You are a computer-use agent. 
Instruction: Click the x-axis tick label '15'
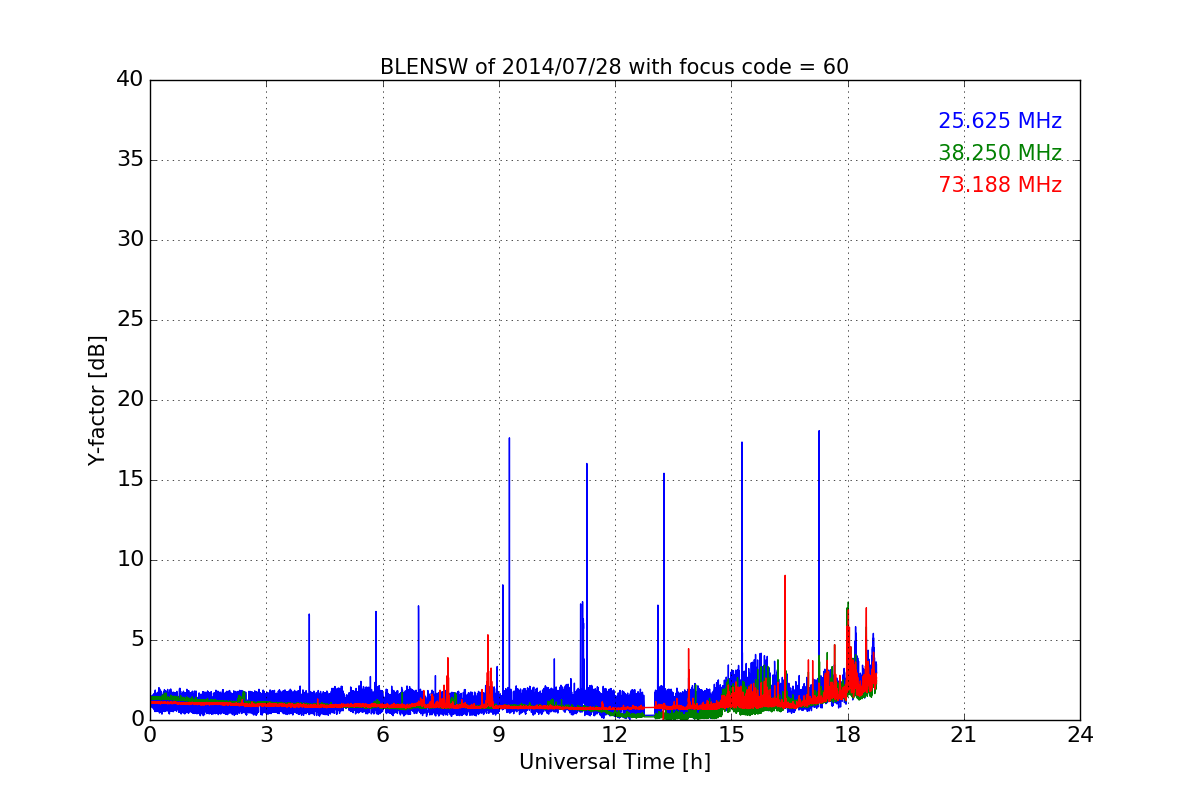731,735
